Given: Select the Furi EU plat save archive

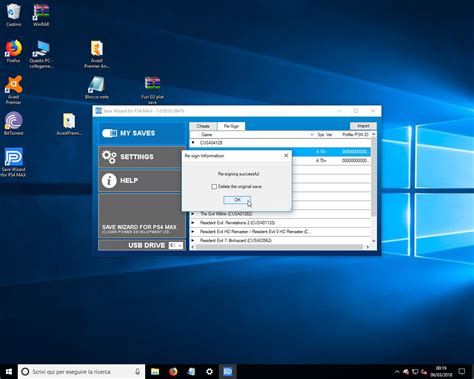Looking at the screenshot, I should [x=152, y=90].
